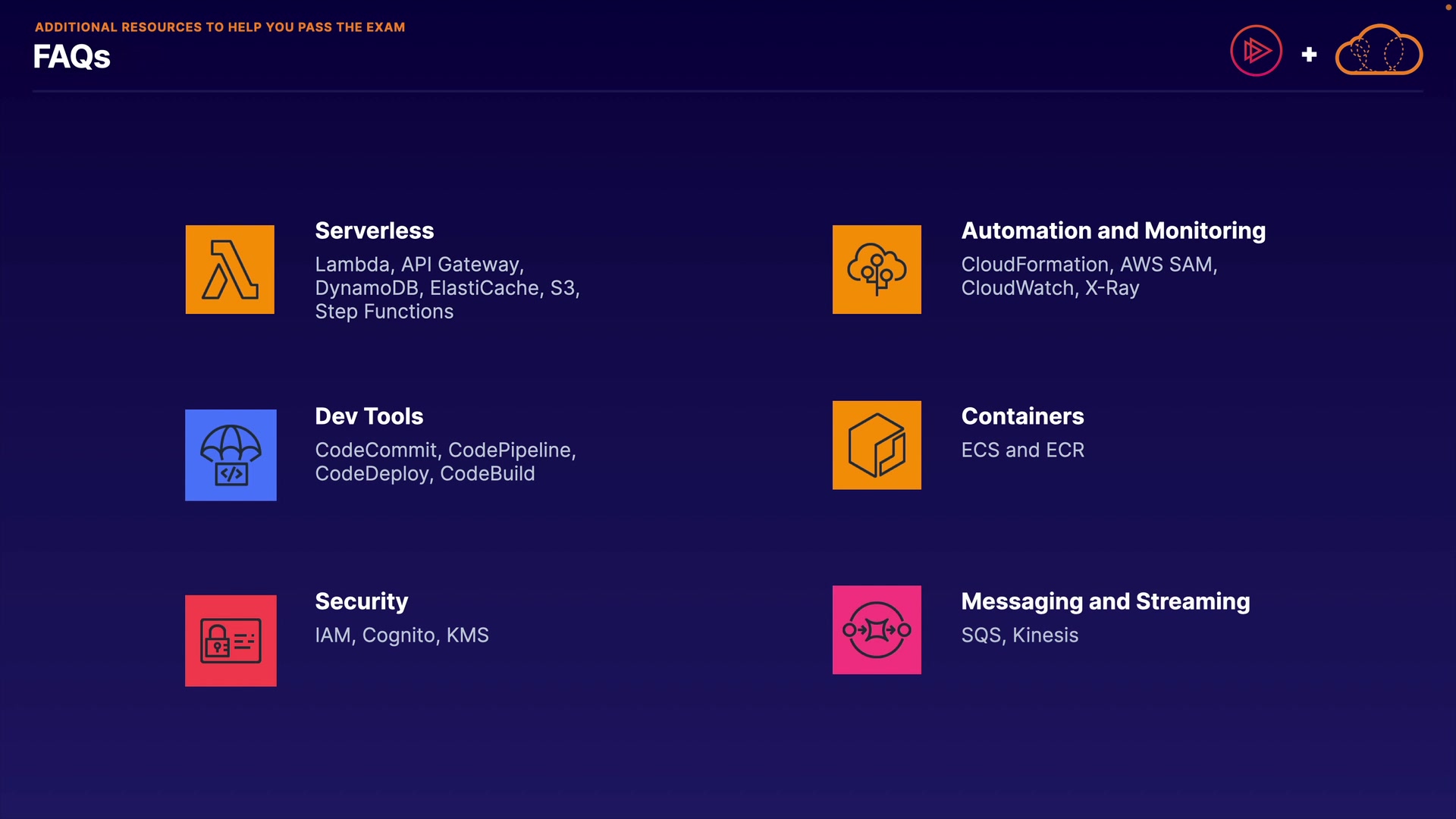Click the orange cloud guru logo
Viewport: 1456px width, 819px height.
(1378, 51)
